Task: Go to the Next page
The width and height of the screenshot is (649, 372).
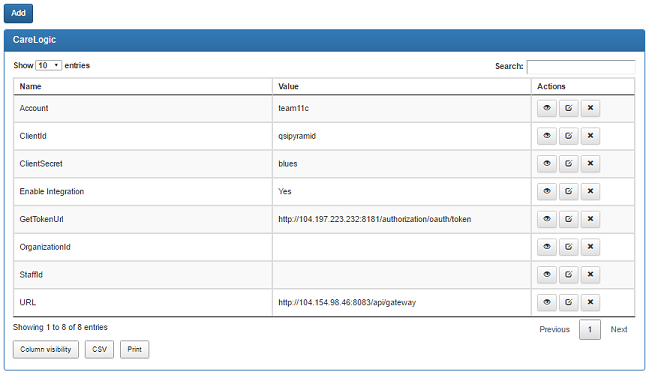Action: [619, 329]
